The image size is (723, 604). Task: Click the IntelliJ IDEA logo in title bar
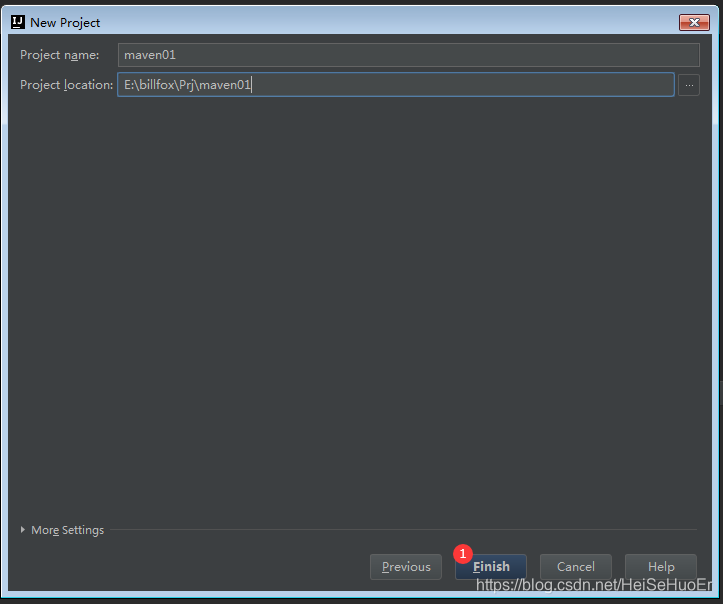pyautogui.click(x=18, y=22)
